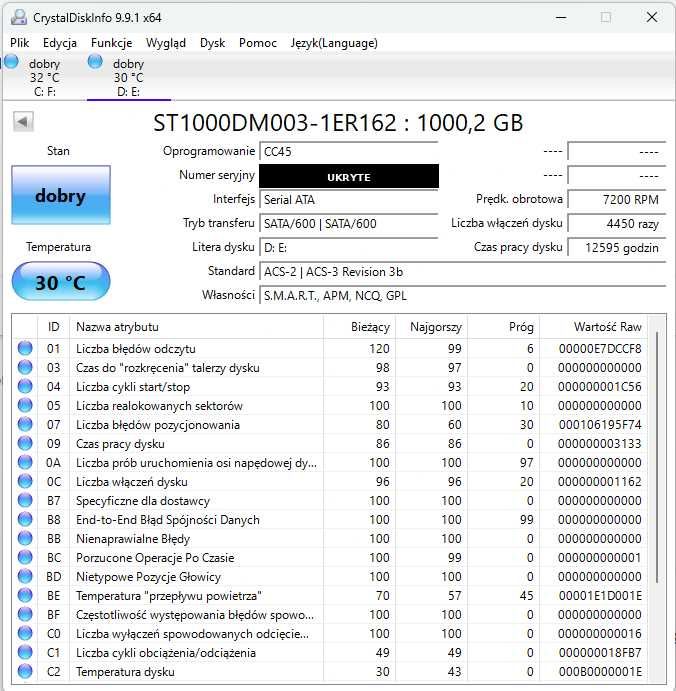Click the disk title ST1000DM003-1ER162
This screenshot has height=691, width=676.
pos(275,123)
